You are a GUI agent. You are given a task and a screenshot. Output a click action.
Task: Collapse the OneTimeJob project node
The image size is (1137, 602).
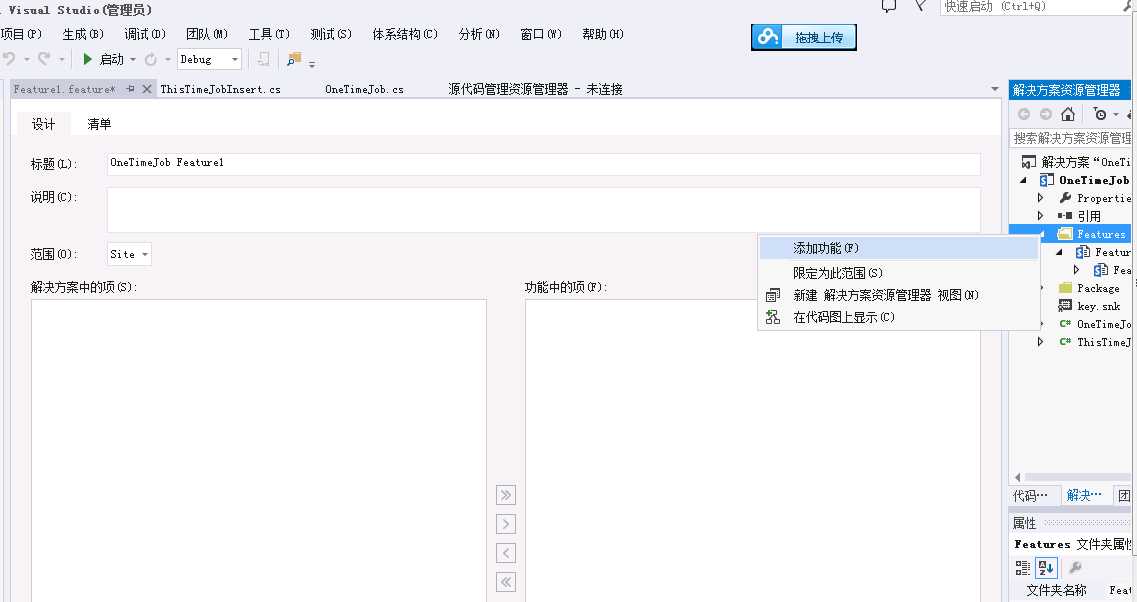click(1023, 180)
